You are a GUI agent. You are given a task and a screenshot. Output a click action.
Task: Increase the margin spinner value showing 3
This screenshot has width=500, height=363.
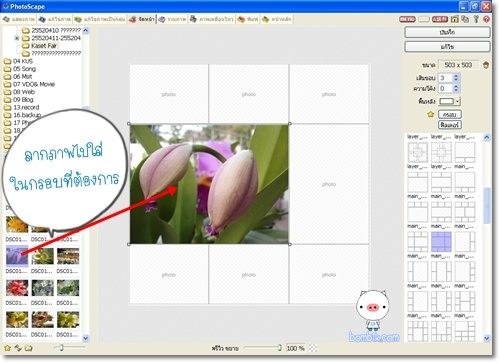pyautogui.click(x=456, y=76)
